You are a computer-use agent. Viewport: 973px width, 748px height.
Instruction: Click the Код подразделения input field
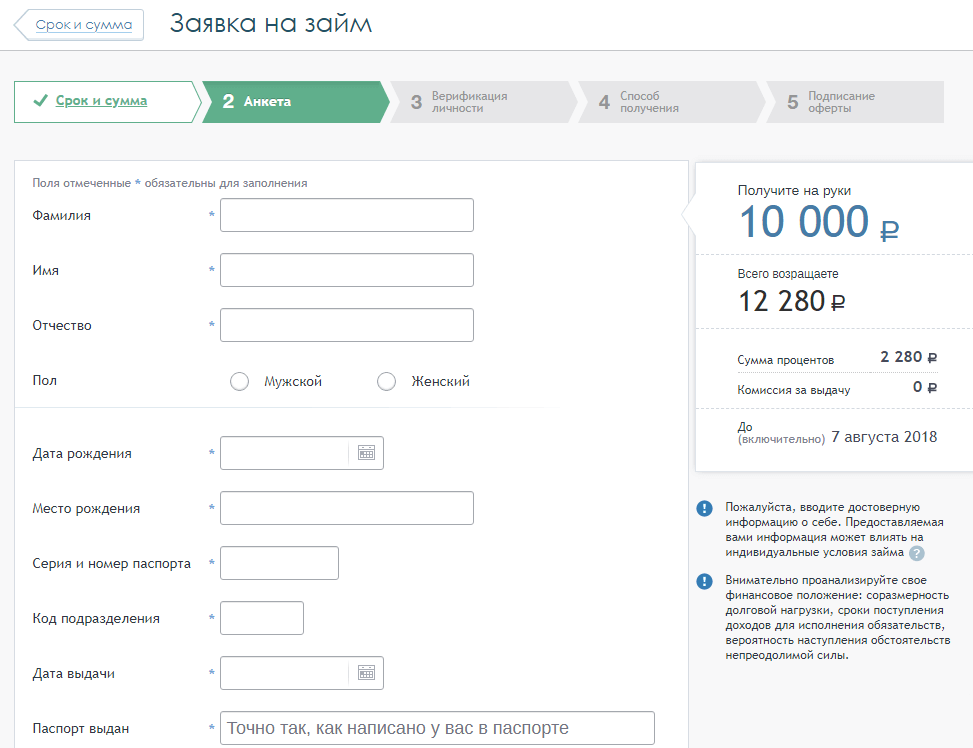coord(261,618)
